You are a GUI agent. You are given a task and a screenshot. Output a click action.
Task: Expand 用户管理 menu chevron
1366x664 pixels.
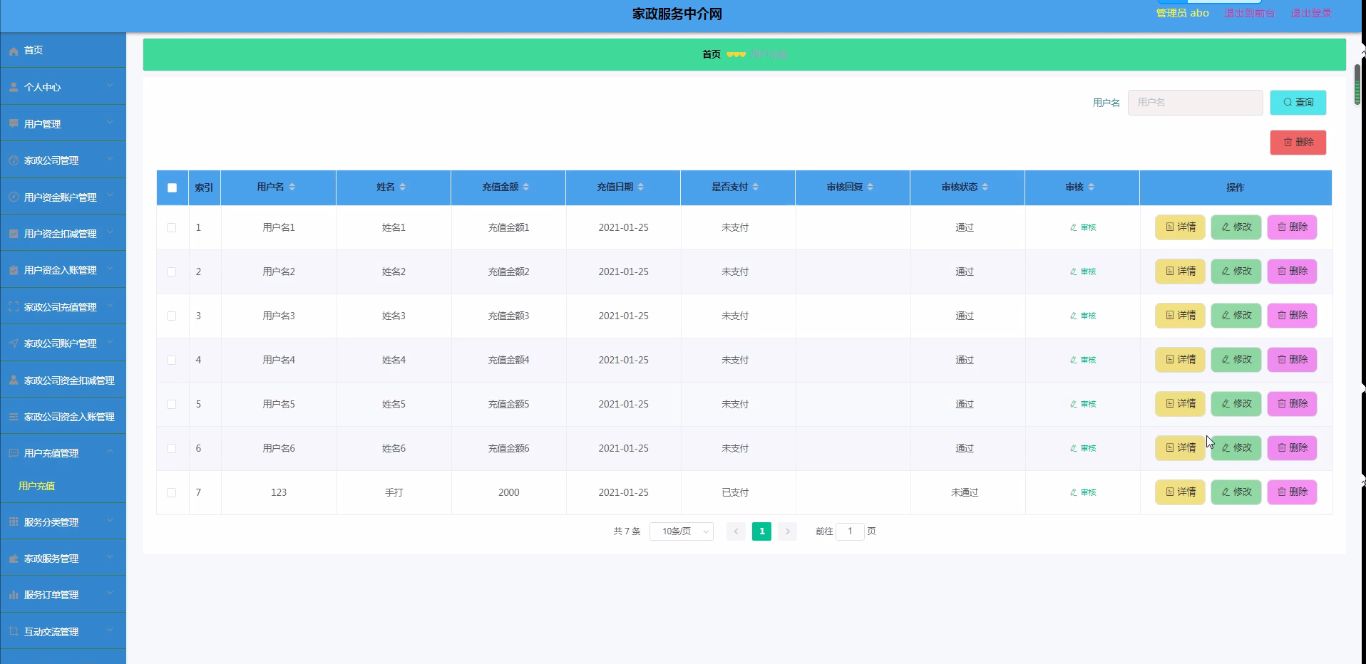110,123
